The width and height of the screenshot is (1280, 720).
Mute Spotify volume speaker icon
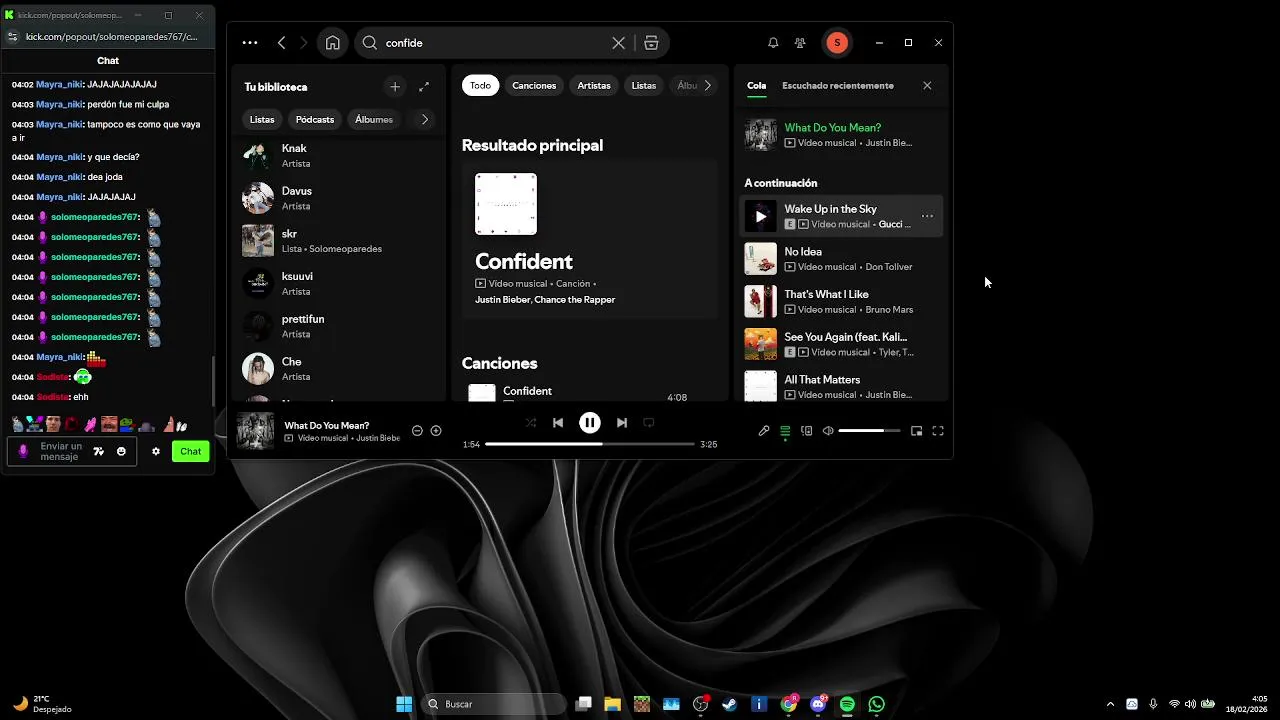pyautogui.click(x=828, y=431)
